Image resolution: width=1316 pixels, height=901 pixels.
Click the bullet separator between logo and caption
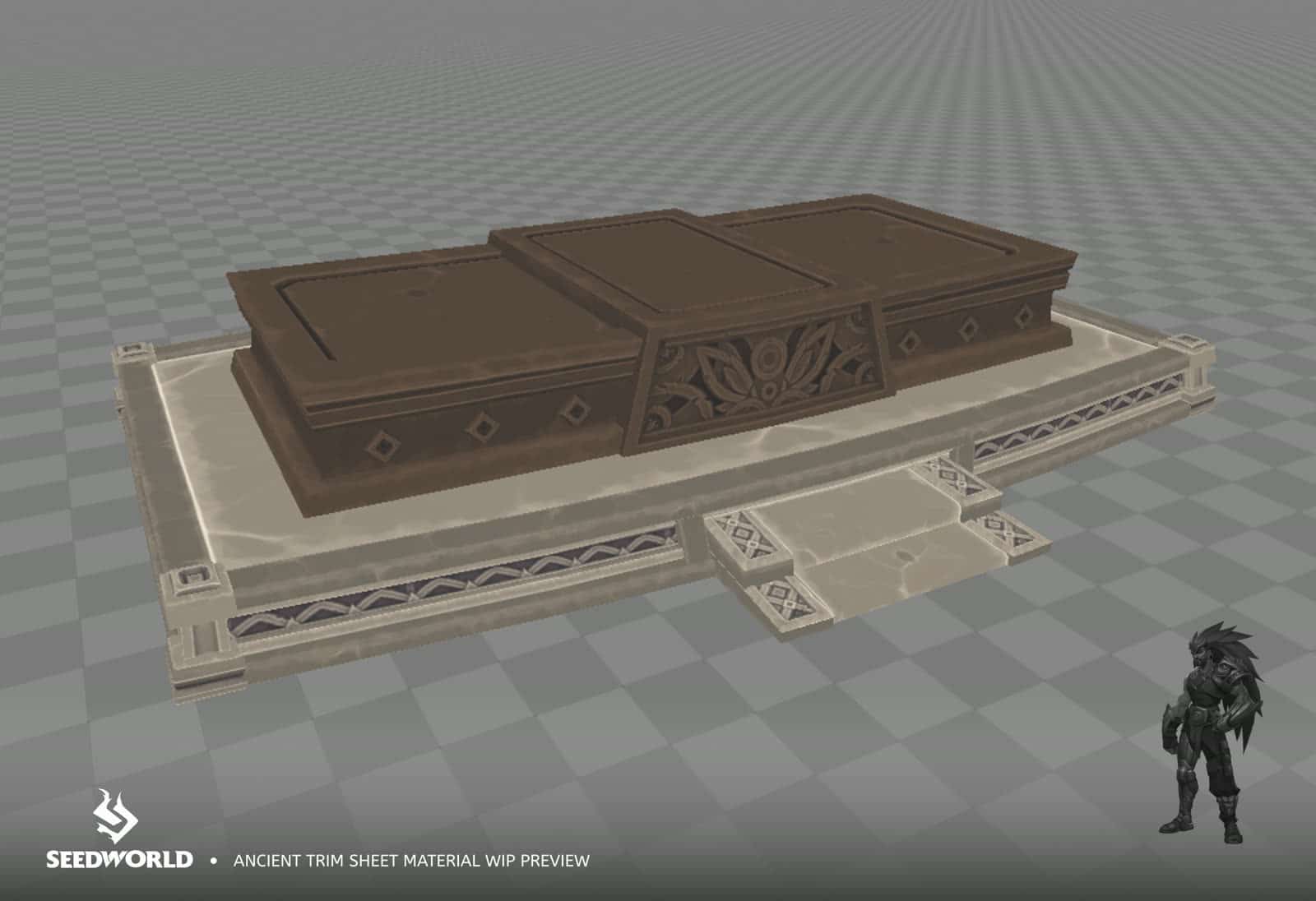[214, 861]
